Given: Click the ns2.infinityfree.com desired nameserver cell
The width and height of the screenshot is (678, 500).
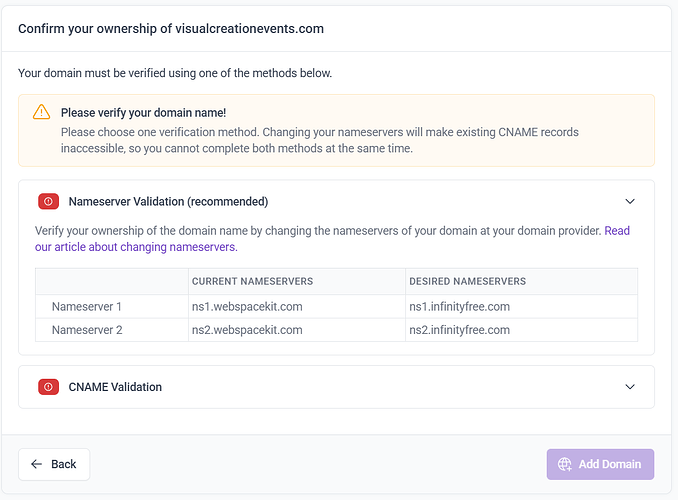Looking at the screenshot, I should [x=460, y=330].
